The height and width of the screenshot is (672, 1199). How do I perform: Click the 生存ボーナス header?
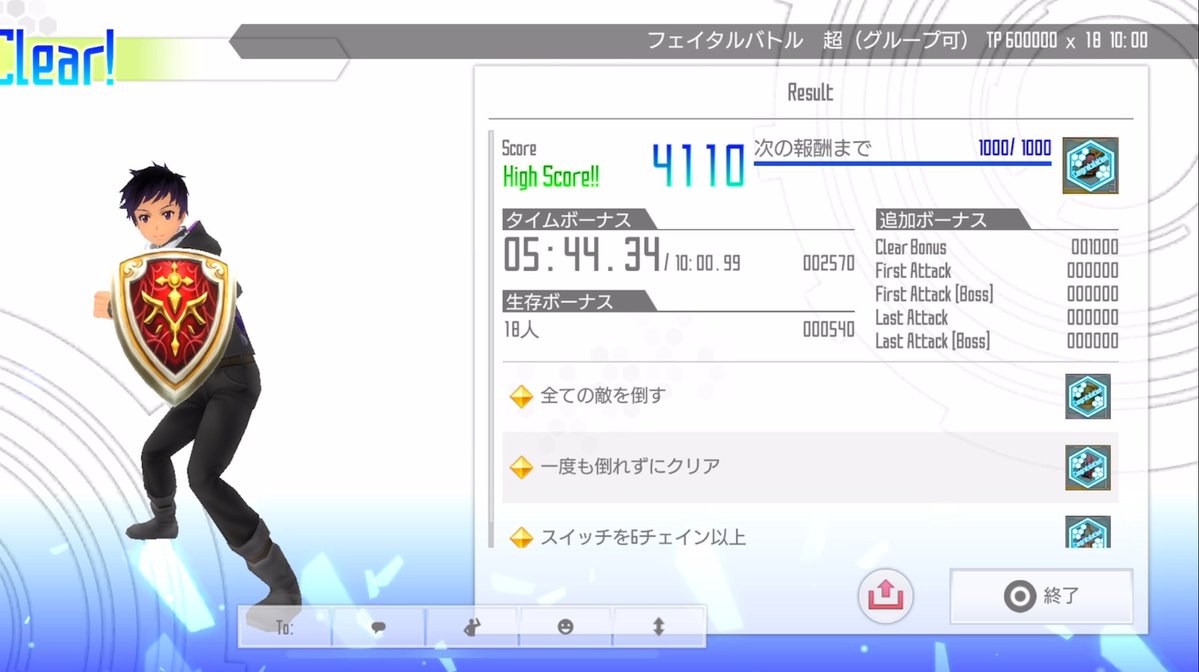pyautogui.click(x=559, y=301)
